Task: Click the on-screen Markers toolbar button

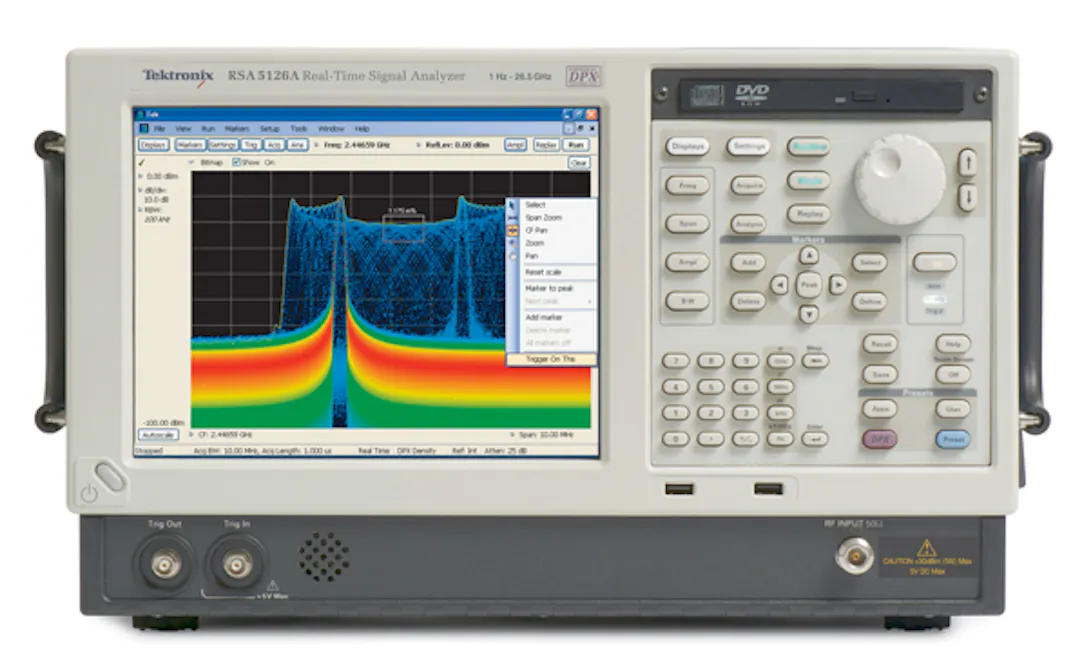Action: [189, 145]
